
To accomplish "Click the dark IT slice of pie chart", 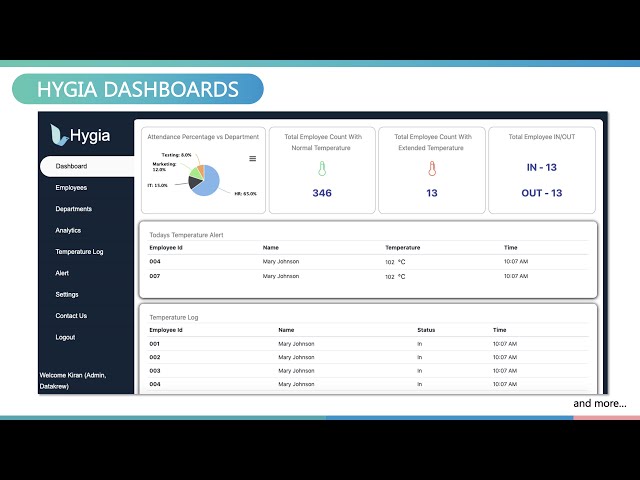I will (194, 182).
